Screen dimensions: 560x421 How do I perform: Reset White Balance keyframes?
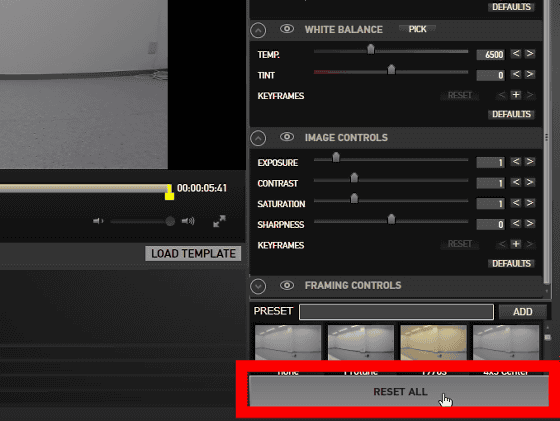point(460,95)
